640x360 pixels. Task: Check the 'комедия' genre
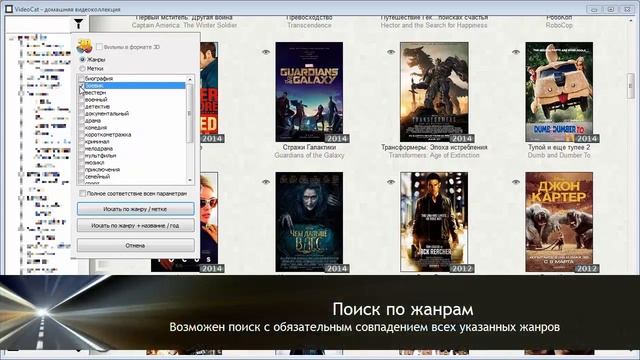81,128
